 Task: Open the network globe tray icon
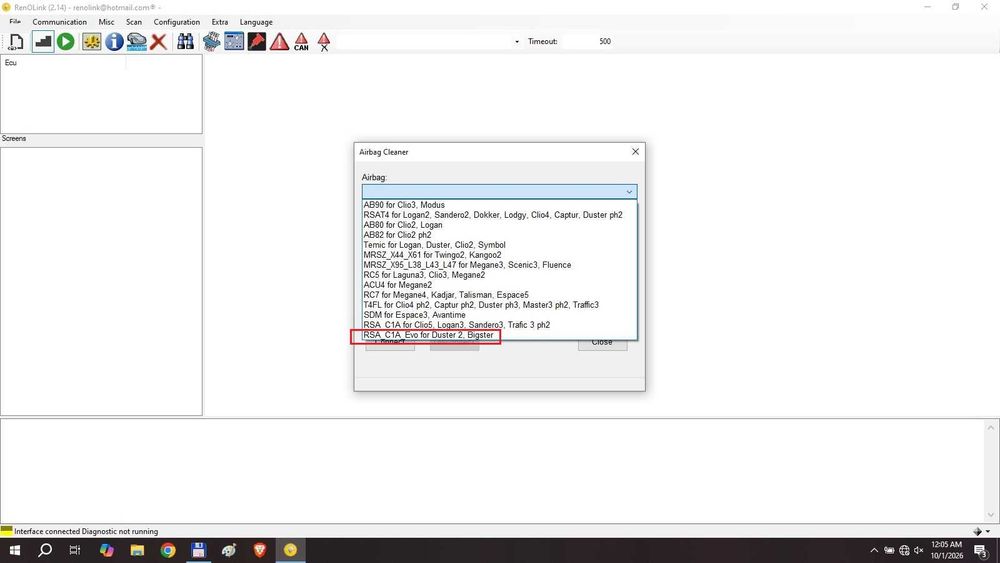904,550
